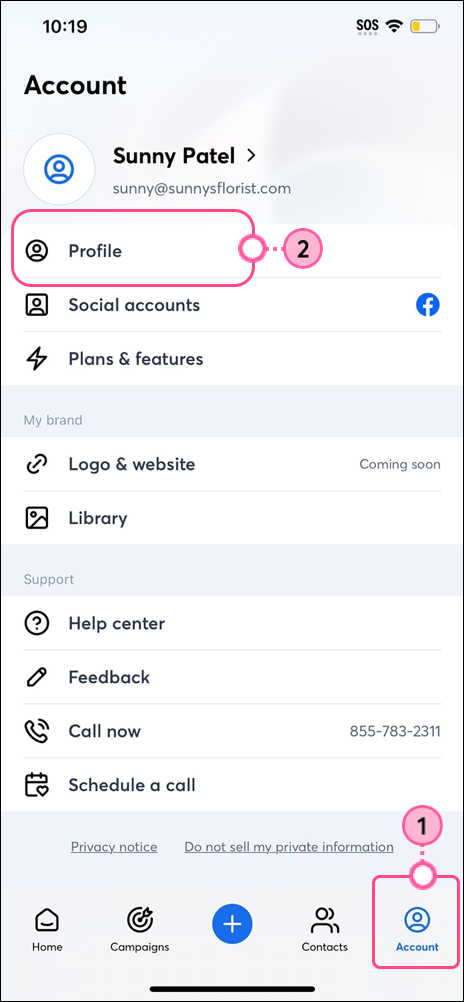
Task: Open the Facebook icon in Social accounts
Action: [x=428, y=305]
